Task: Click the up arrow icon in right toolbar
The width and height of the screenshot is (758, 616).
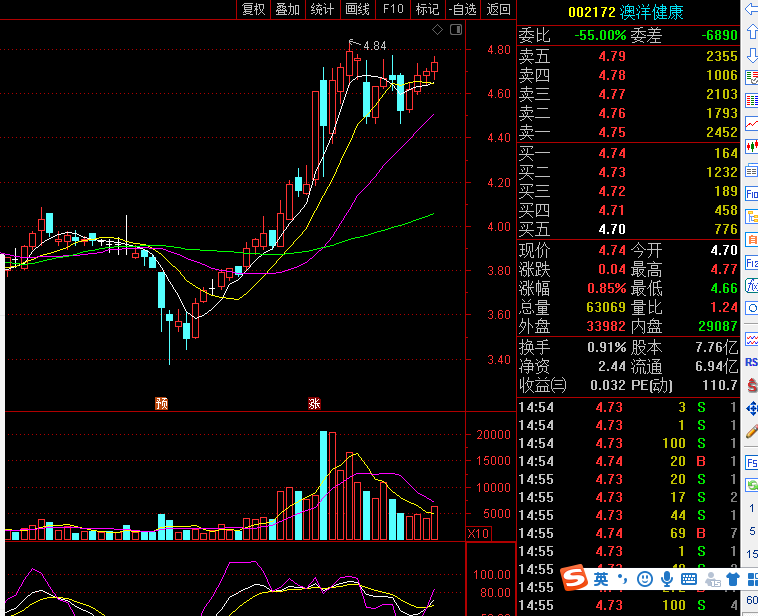Action: 752,32
